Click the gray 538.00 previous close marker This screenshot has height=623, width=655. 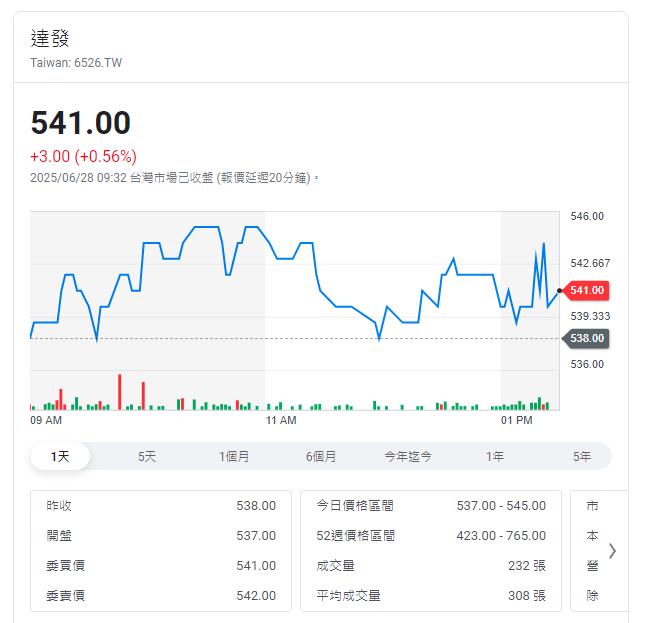click(586, 338)
